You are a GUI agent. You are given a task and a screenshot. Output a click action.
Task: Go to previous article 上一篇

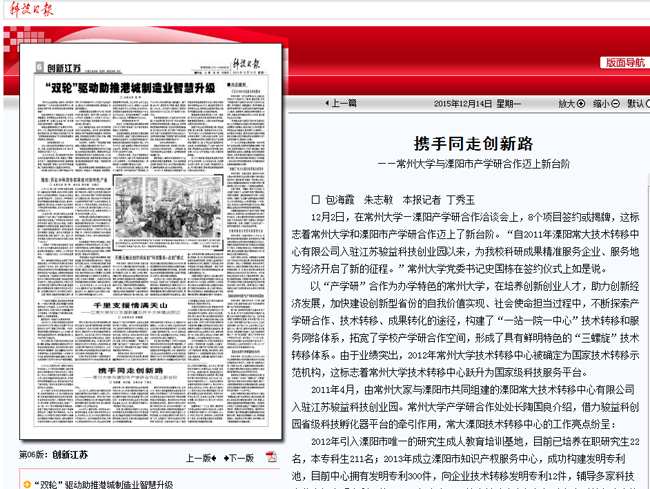[x=340, y=103]
